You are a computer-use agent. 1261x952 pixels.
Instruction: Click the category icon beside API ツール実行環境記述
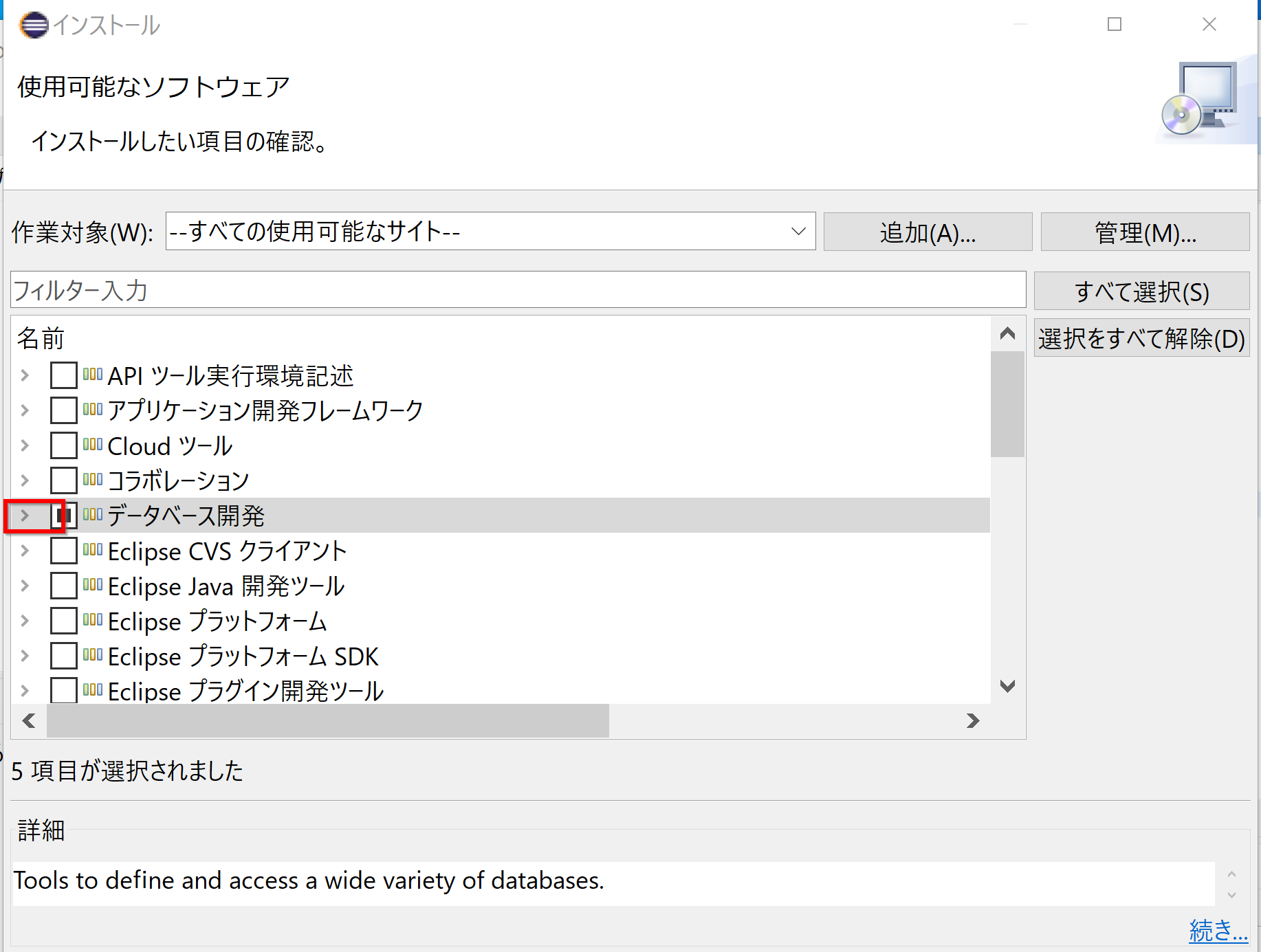click(x=92, y=375)
